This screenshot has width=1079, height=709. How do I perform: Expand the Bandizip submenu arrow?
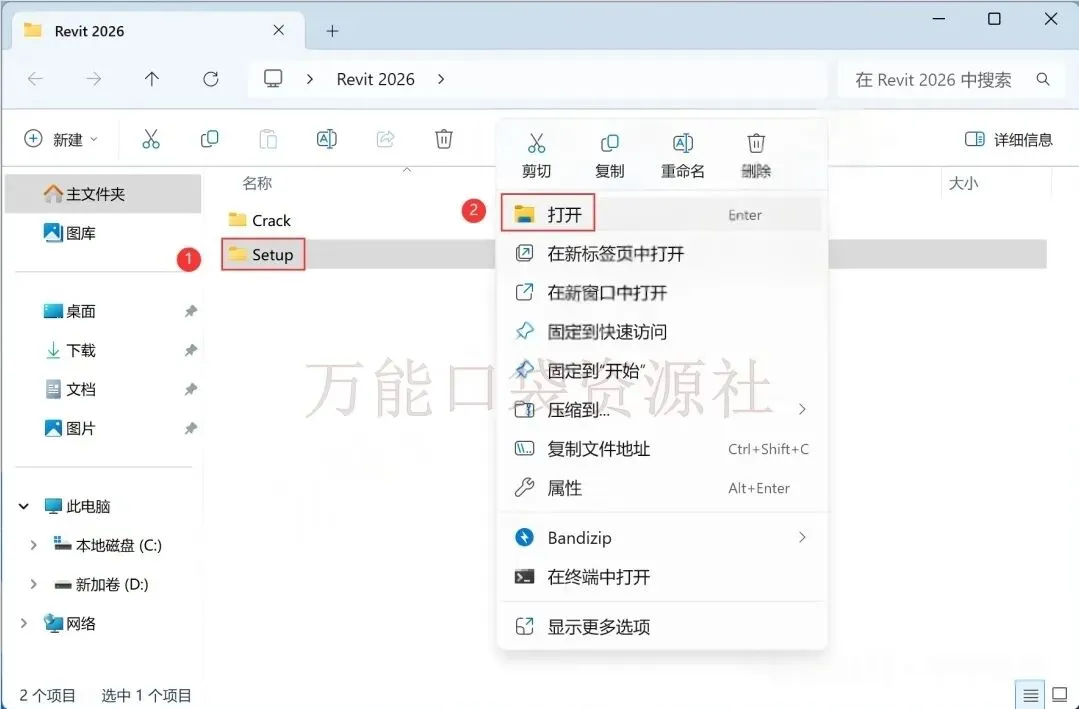pos(802,538)
